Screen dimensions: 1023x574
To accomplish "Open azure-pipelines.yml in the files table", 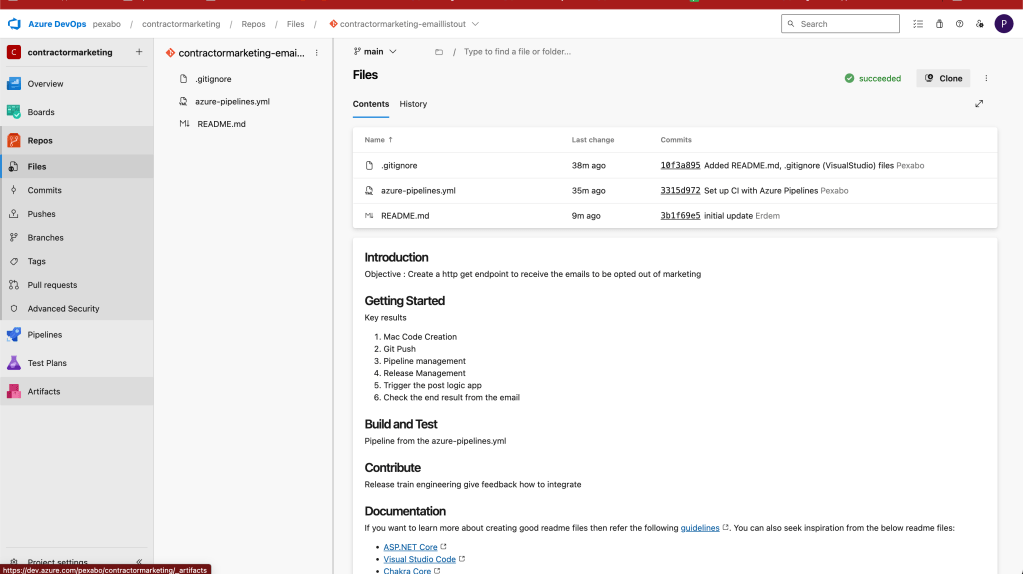I will click(418, 190).
